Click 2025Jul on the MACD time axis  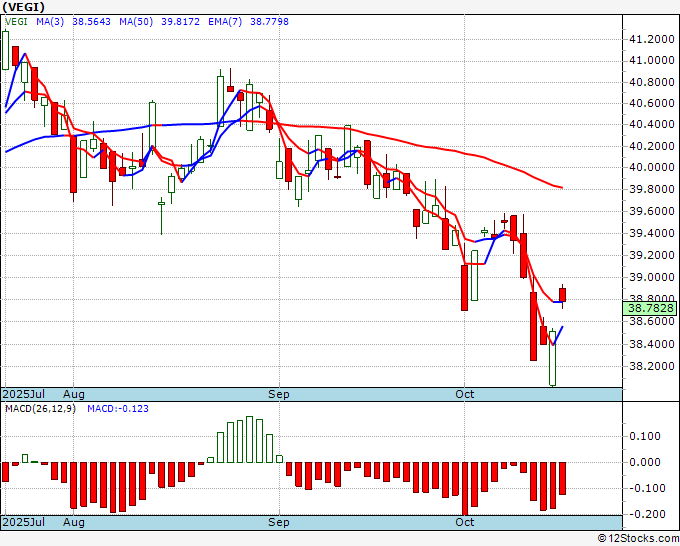(x=23, y=522)
